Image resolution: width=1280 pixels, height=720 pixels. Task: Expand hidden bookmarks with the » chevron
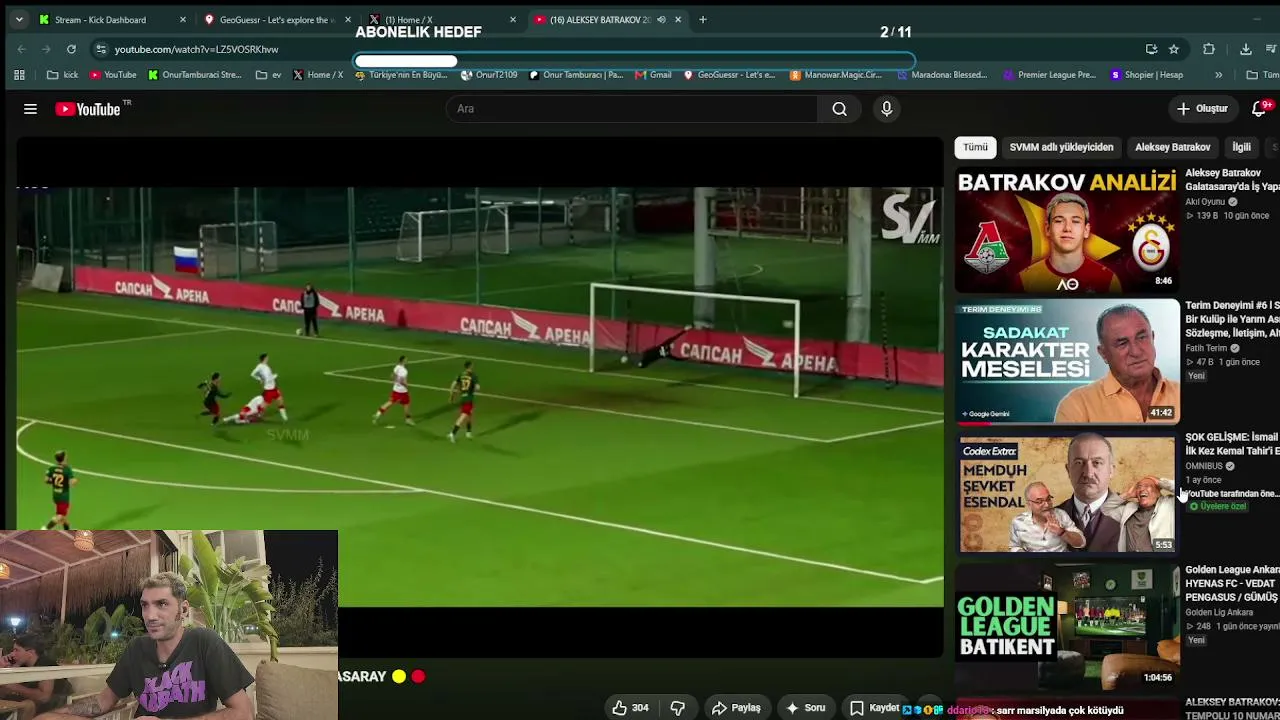(x=1218, y=75)
